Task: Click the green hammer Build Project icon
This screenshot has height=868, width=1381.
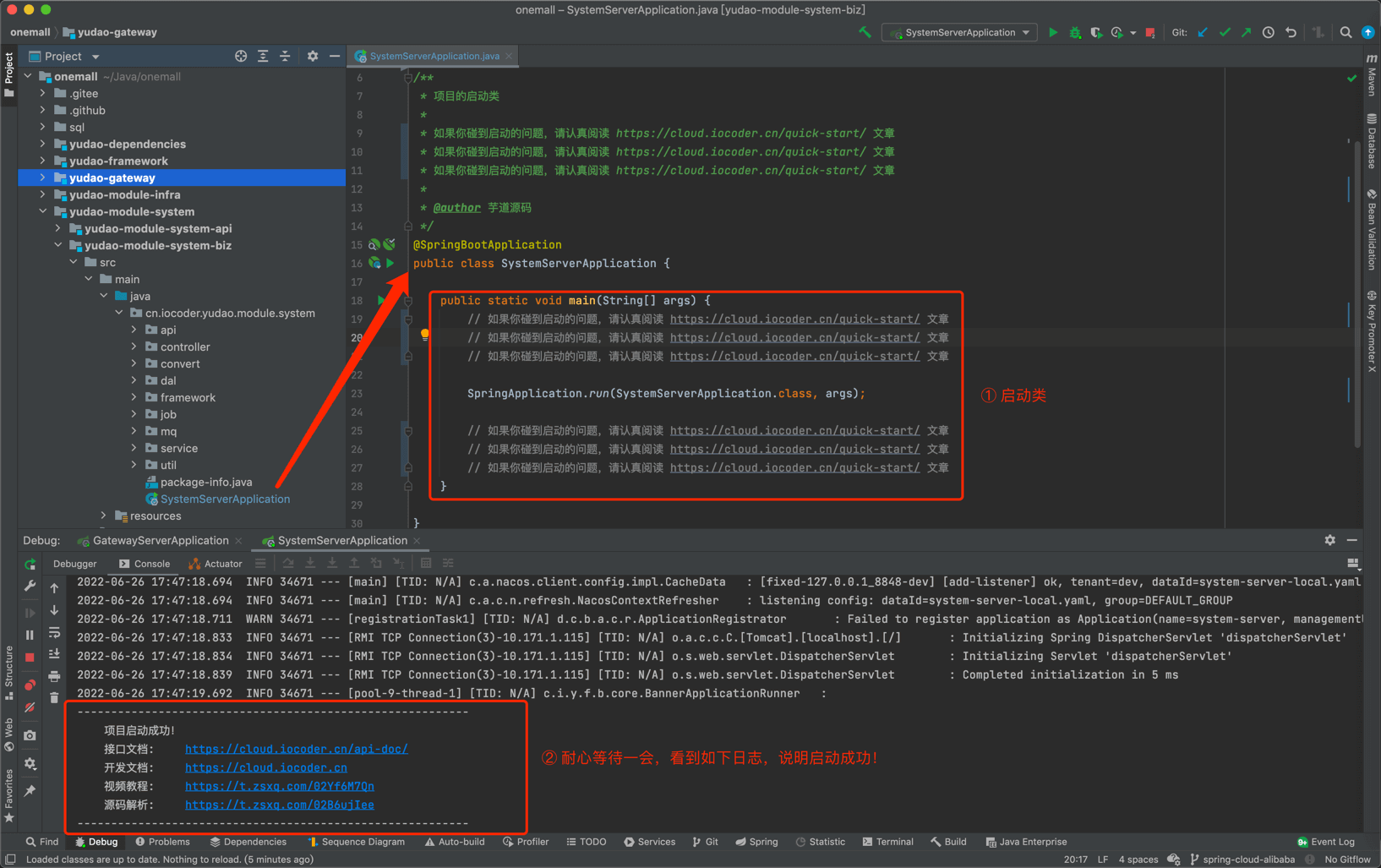Action: (865, 32)
